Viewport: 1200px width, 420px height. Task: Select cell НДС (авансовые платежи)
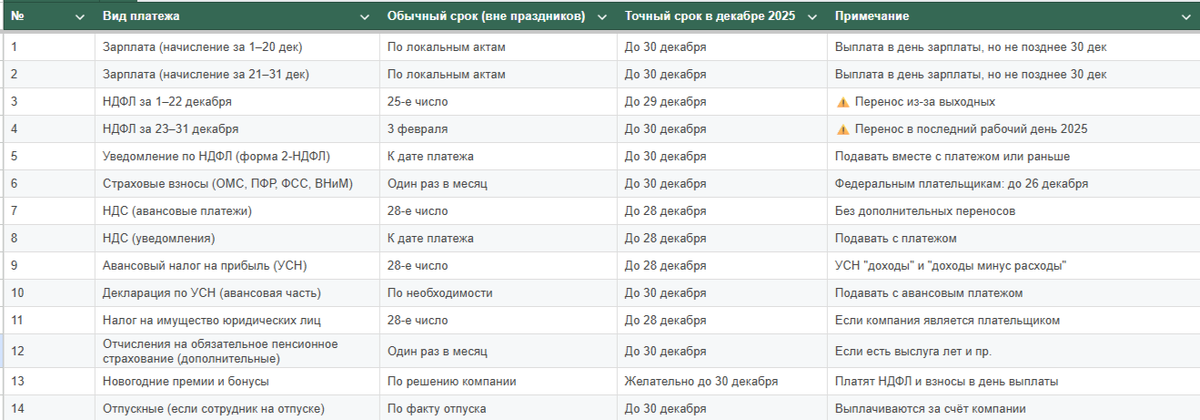pos(238,211)
